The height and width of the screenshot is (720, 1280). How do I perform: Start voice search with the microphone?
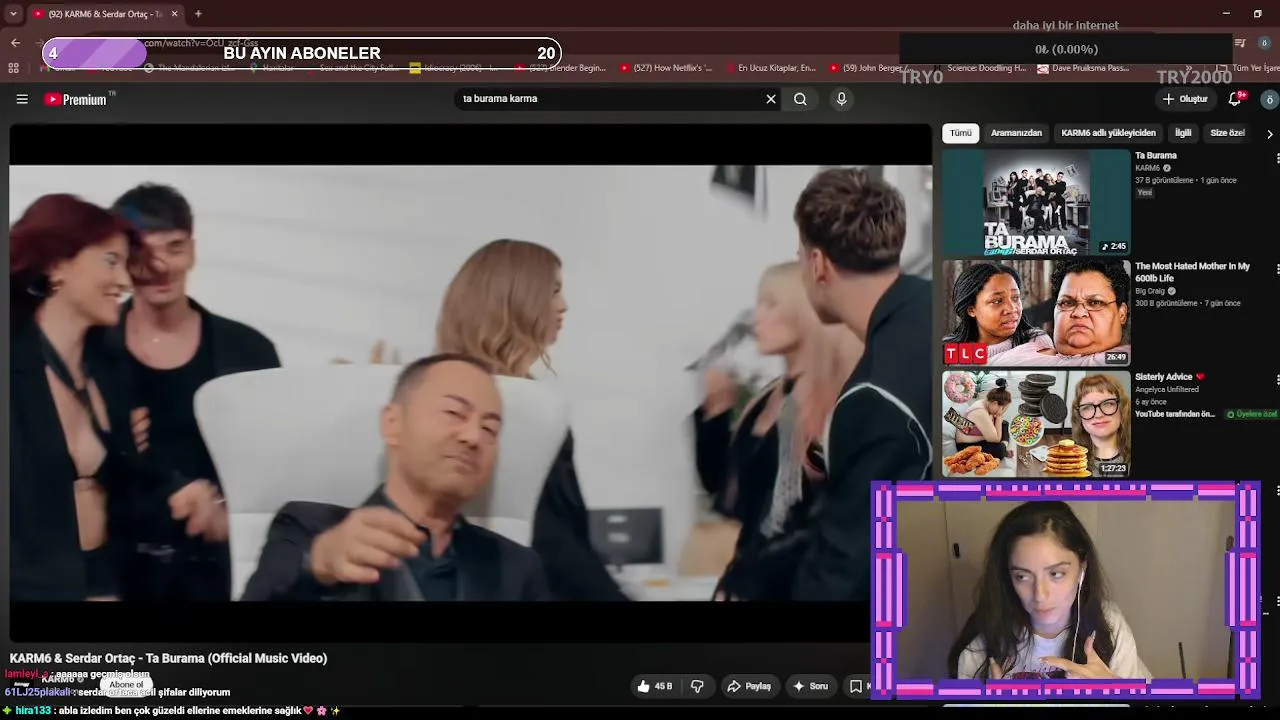(841, 99)
